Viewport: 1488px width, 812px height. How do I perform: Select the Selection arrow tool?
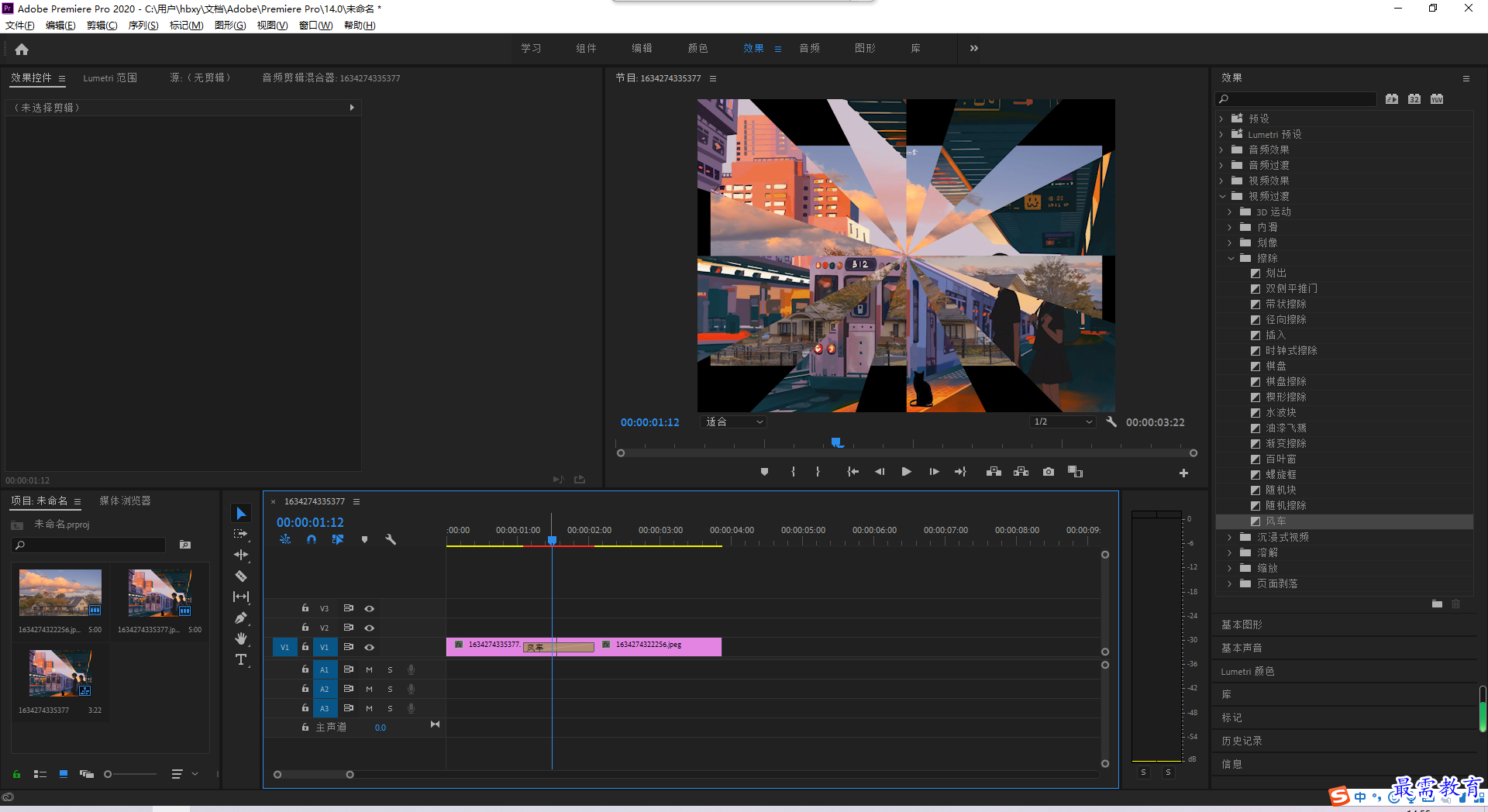pyautogui.click(x=241, y=514)
